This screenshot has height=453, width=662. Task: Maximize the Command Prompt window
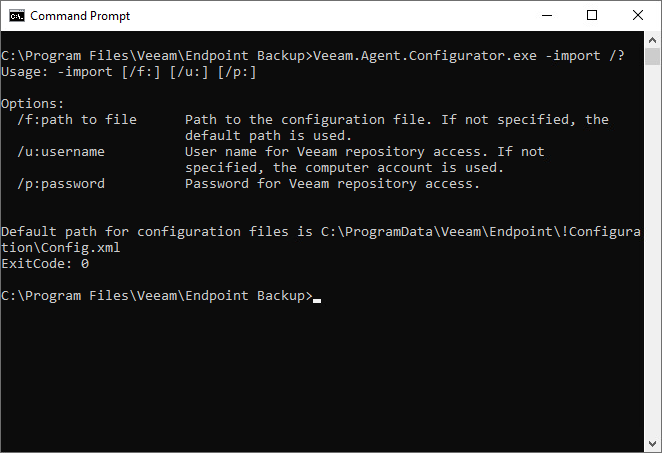click(591, 16)
